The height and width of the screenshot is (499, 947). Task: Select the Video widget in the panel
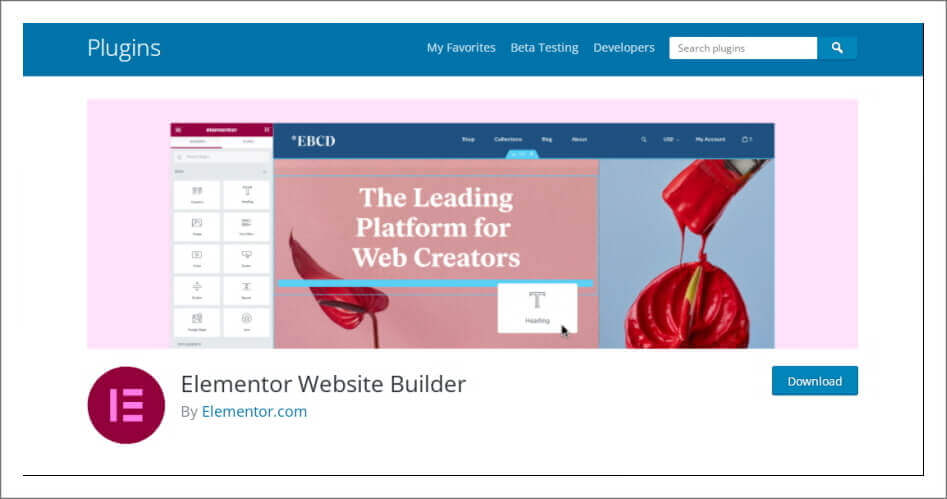coord(197,259)
